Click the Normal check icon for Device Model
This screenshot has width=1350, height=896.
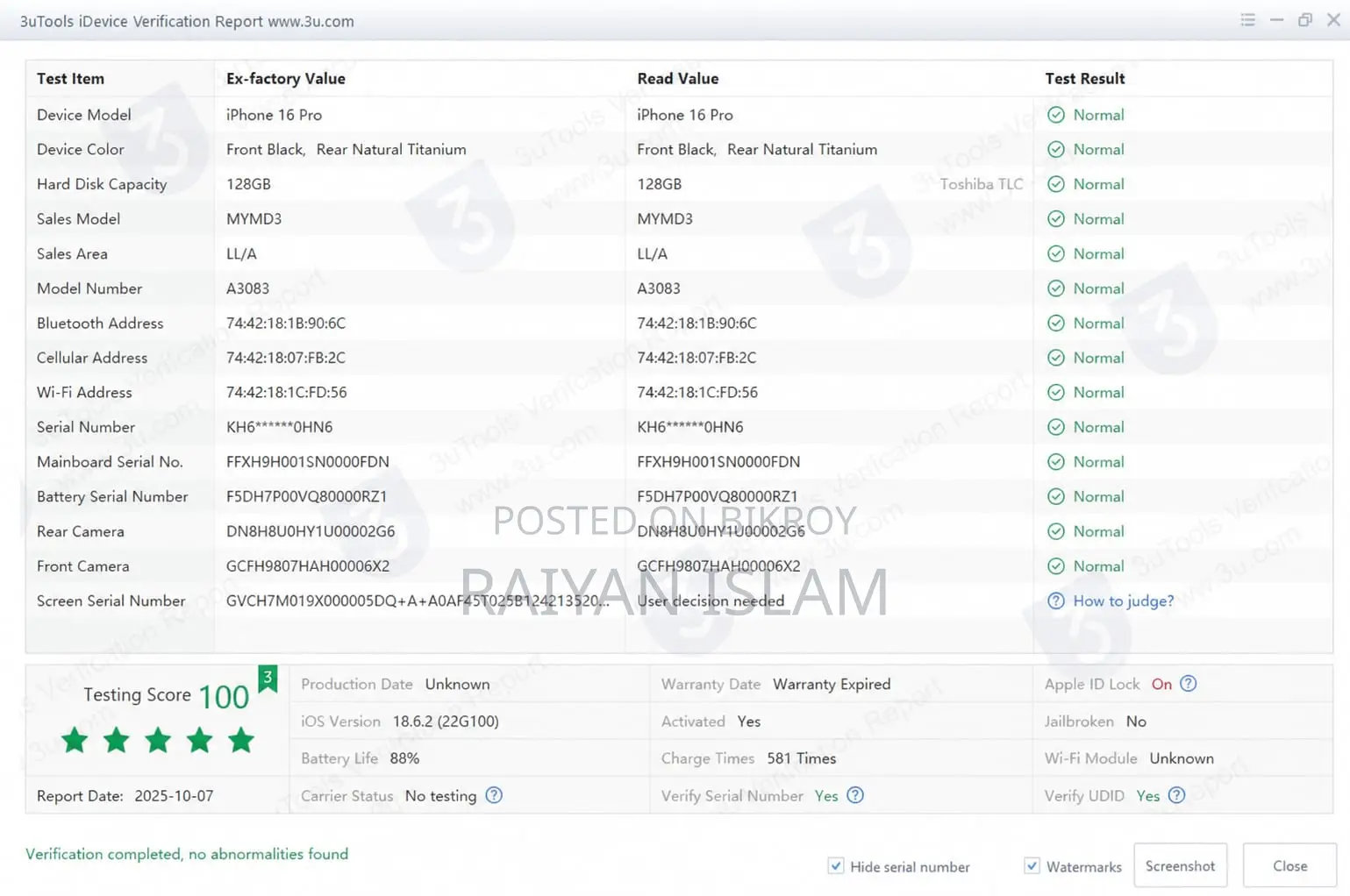click(1056, 115)
